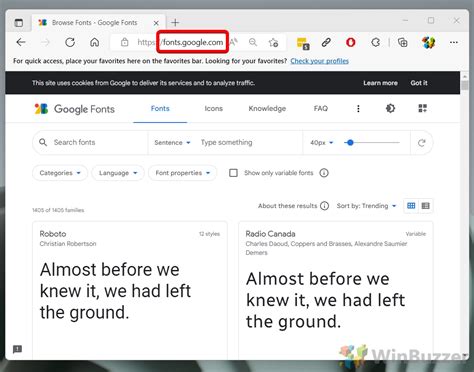
Task: Open the Fonts tab
Action: click(160, 109)
